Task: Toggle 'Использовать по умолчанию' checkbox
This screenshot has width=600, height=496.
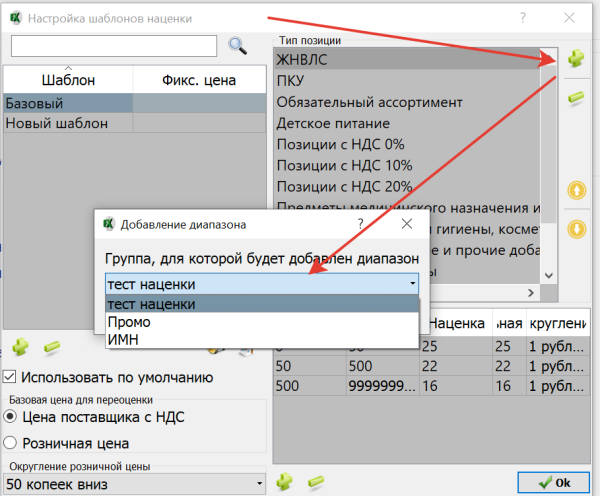Action: pyautogui.click(x=10, y=377)
